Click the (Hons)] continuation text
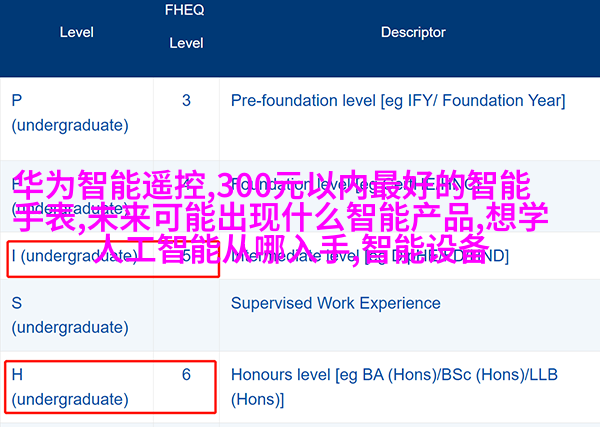The width and height of the screenshot is (600, 427). 258,399
